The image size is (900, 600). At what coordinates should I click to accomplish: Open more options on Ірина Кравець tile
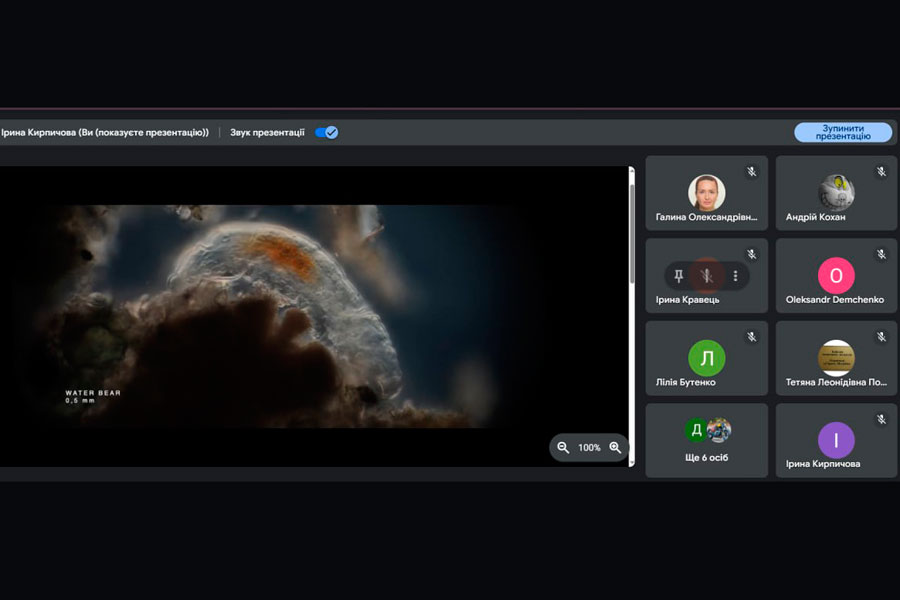735,276
